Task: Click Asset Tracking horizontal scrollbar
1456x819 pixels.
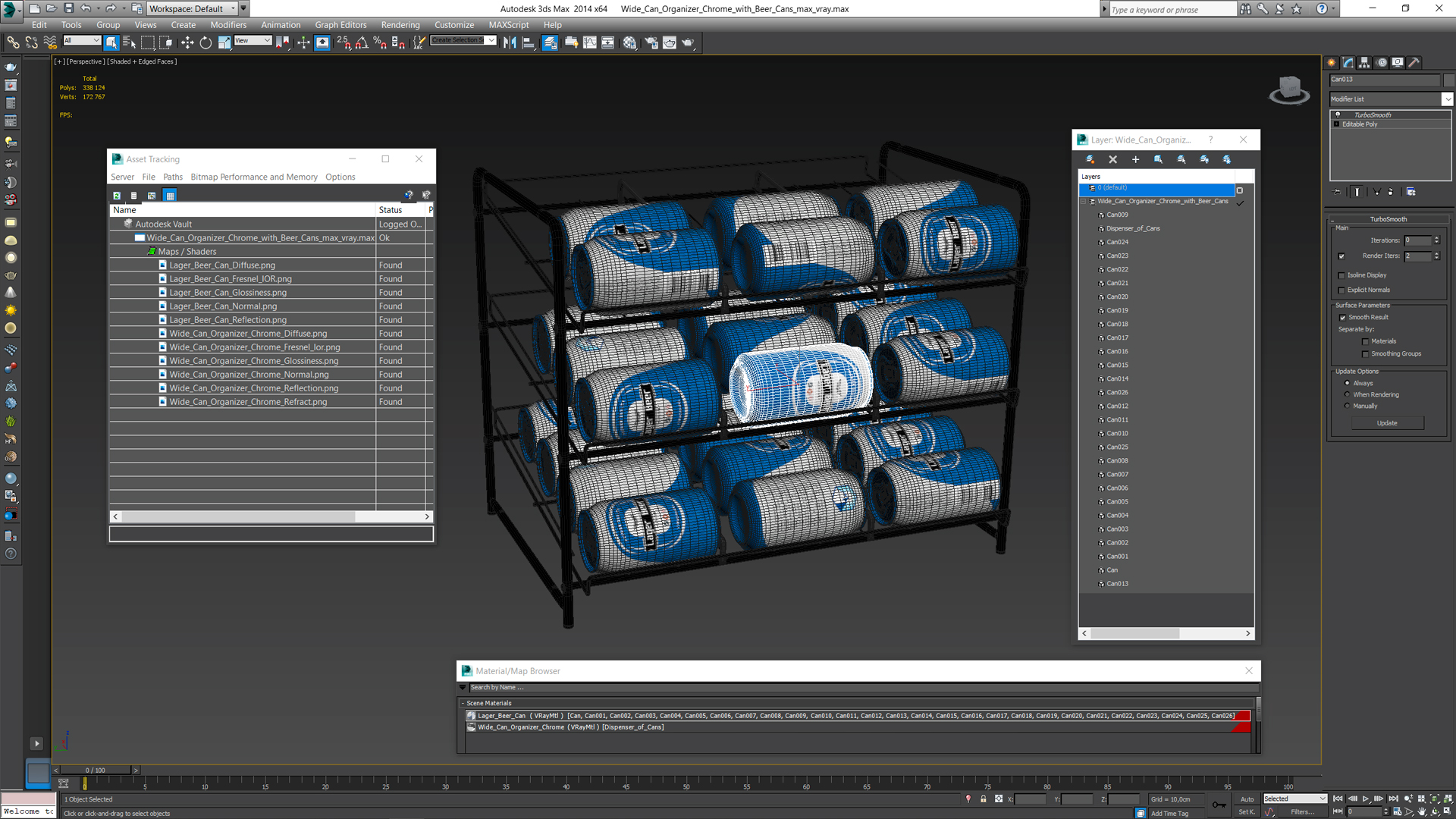Action: tap(238, 516)
